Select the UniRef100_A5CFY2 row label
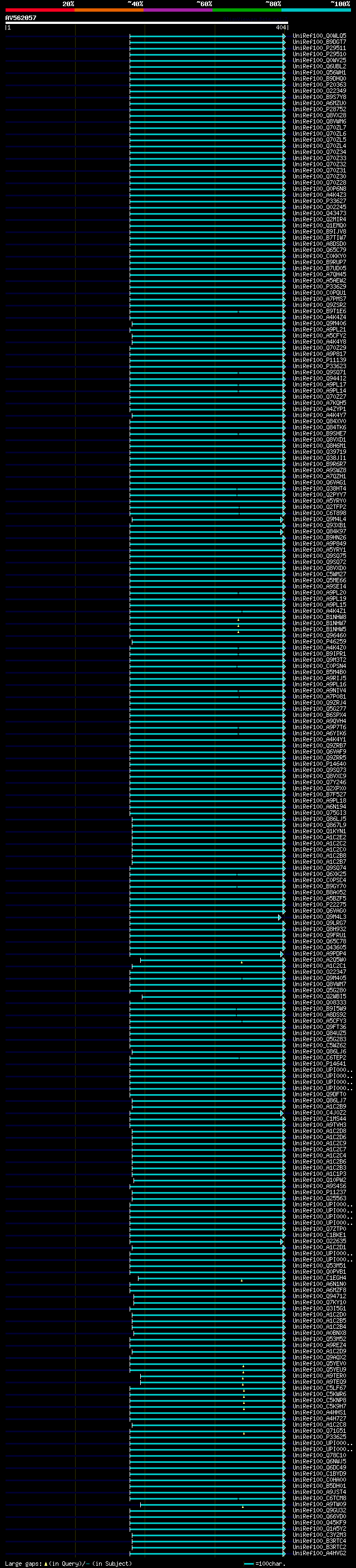The width and height of the screenshot is (356, 1568). coord(319,335)
